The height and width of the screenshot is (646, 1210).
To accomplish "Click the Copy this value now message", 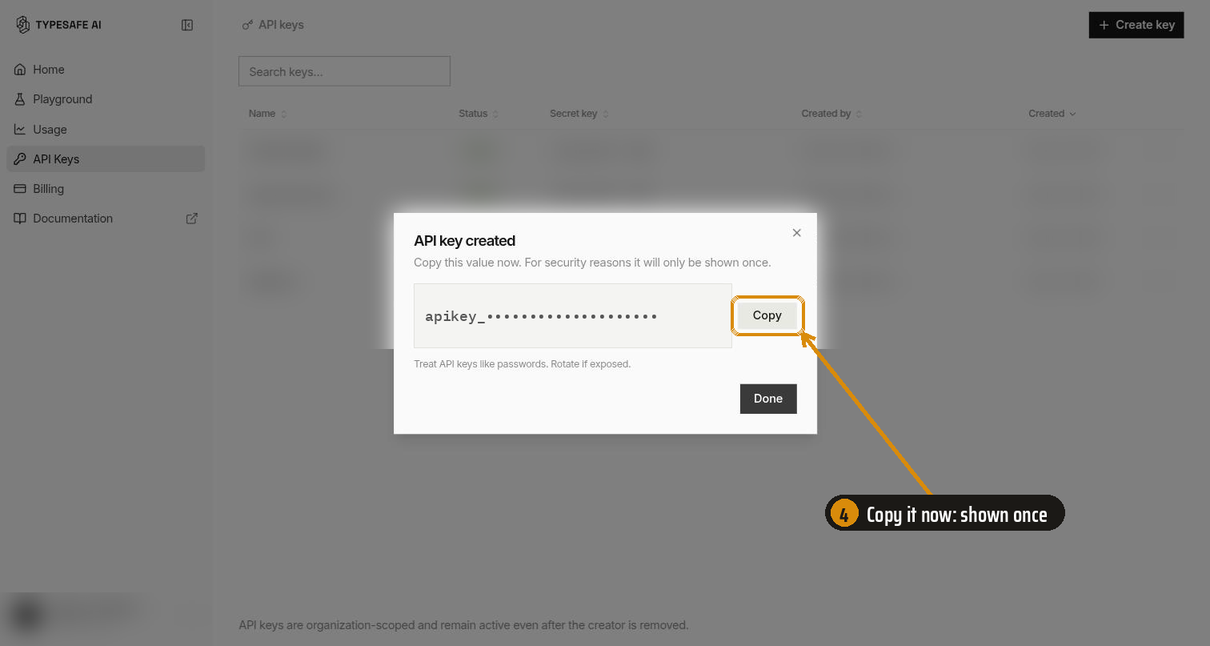I will coord(593,262).
